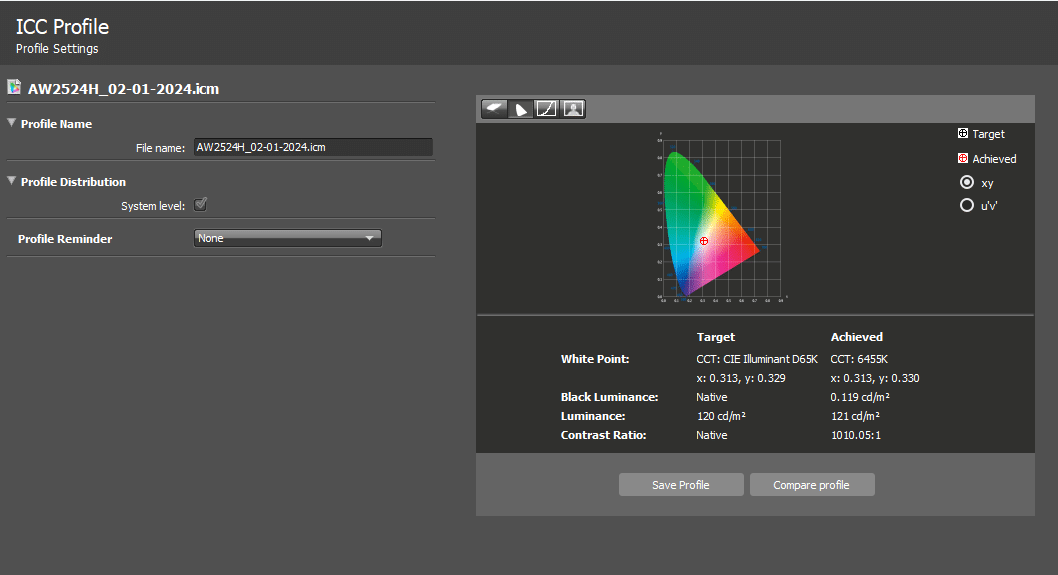
Task: Open the Profile Reminder dropdown
Action: 287,239
